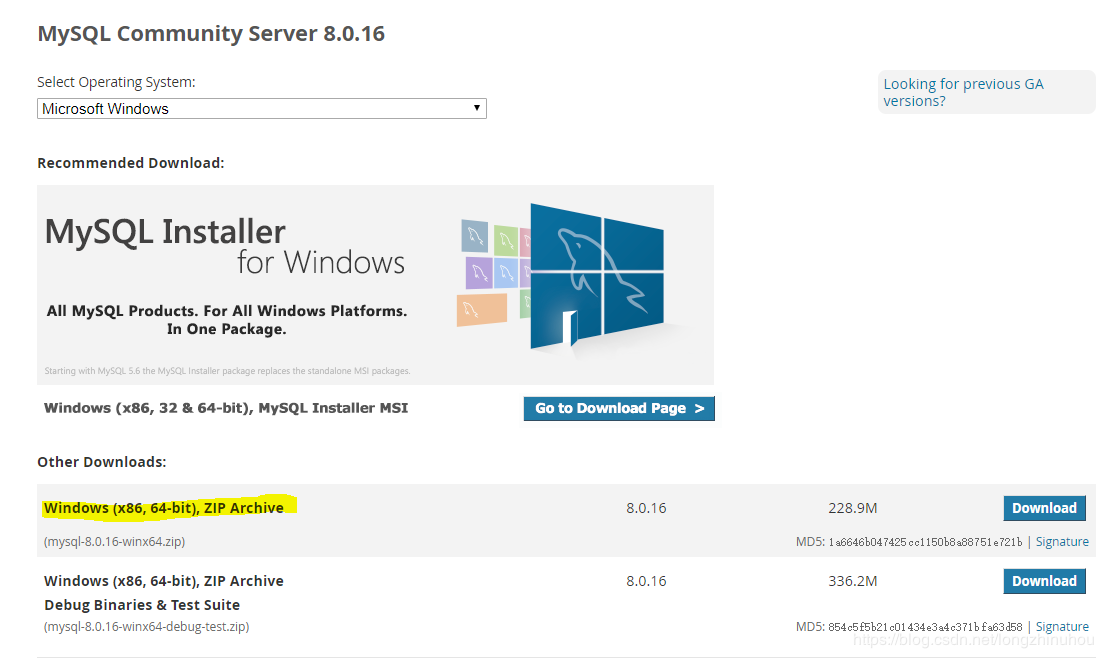Viewport: 1103px width, 658px height.
Task: Click the MD5 hash of the 228.9M archive
Action: point(925,542)
